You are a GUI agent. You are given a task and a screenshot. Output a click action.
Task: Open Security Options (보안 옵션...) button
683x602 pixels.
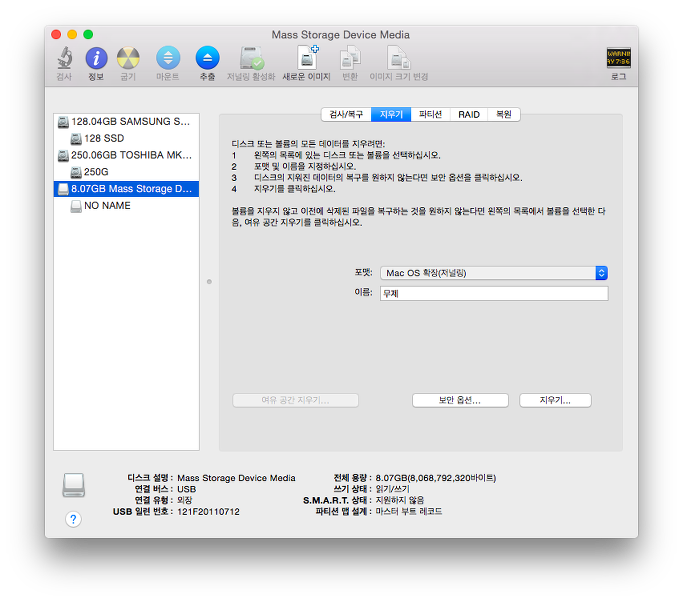[x=460, y=400]
